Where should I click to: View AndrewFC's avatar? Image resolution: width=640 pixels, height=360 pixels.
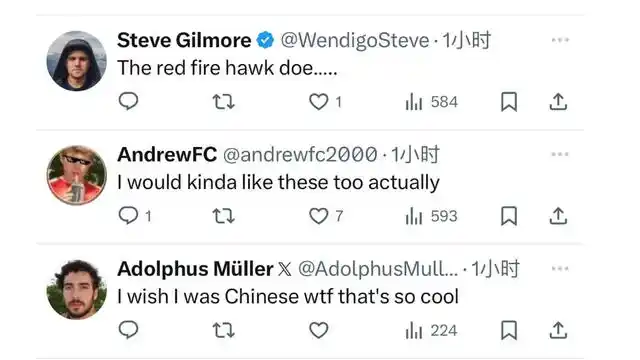(x=77, y=175)
